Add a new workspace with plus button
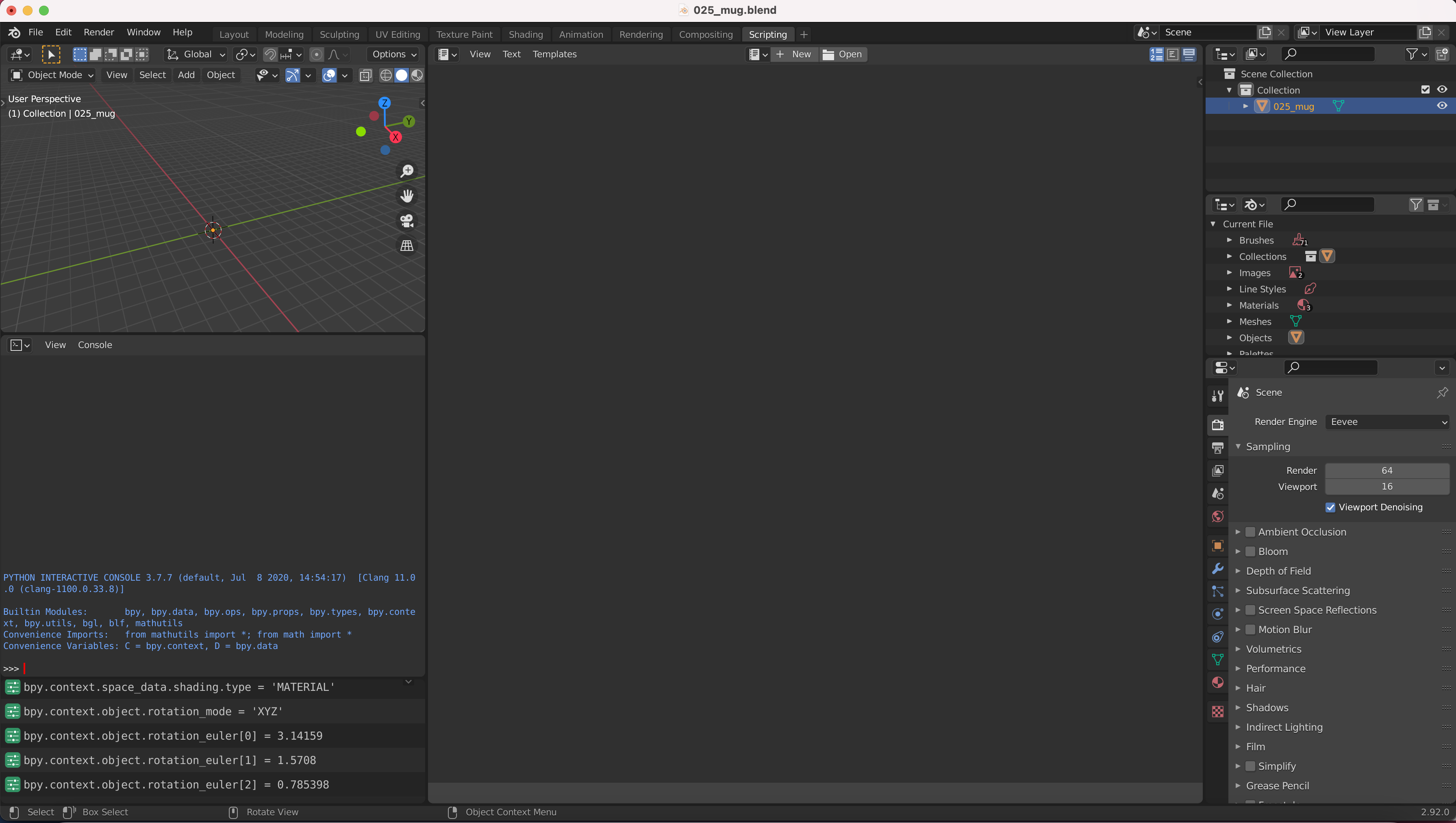Screen dimensions: 1456x823 (x=803, y=35)
